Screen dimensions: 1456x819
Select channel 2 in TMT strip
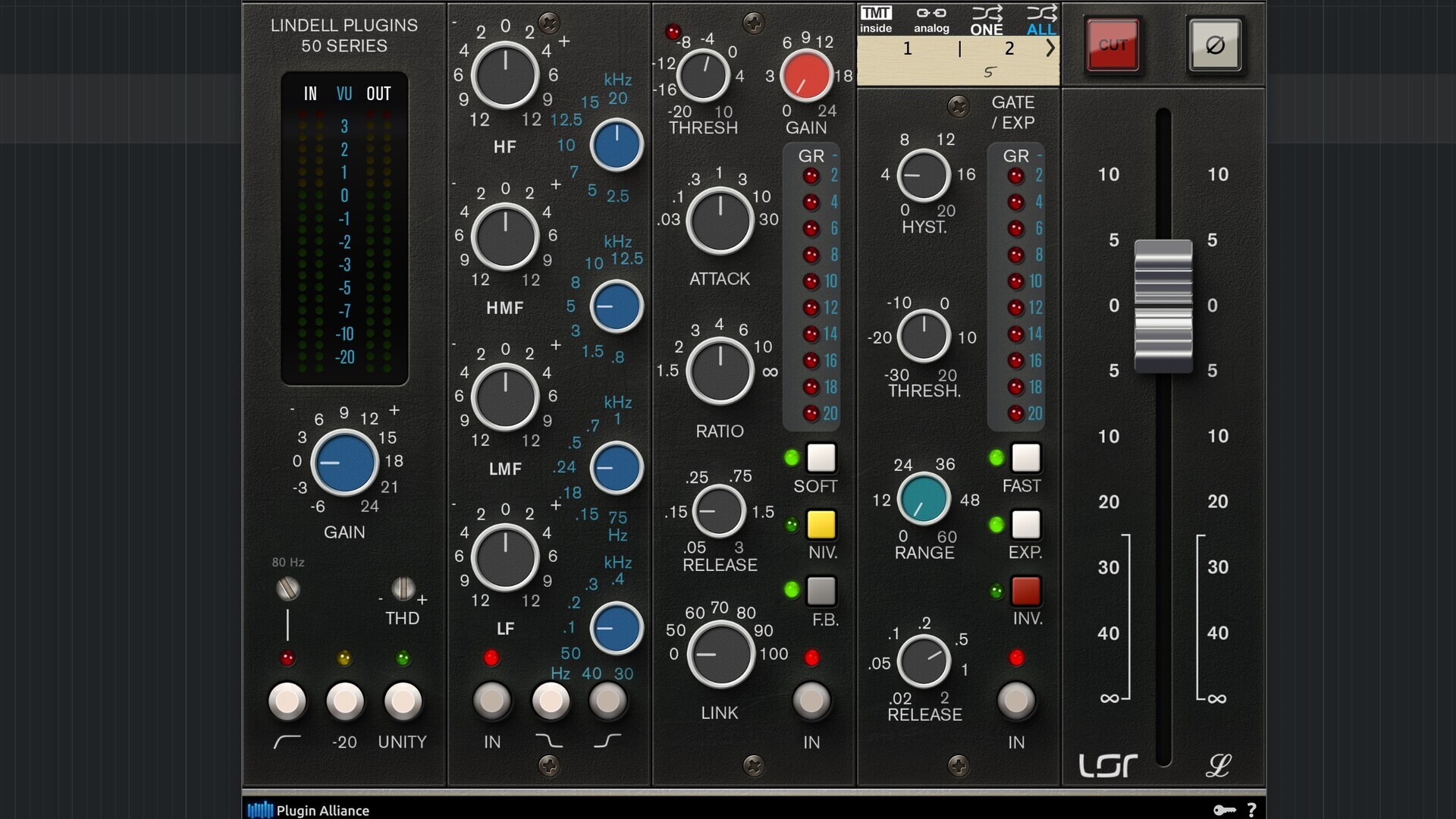pyautogui.click(x=1009, y=49)
